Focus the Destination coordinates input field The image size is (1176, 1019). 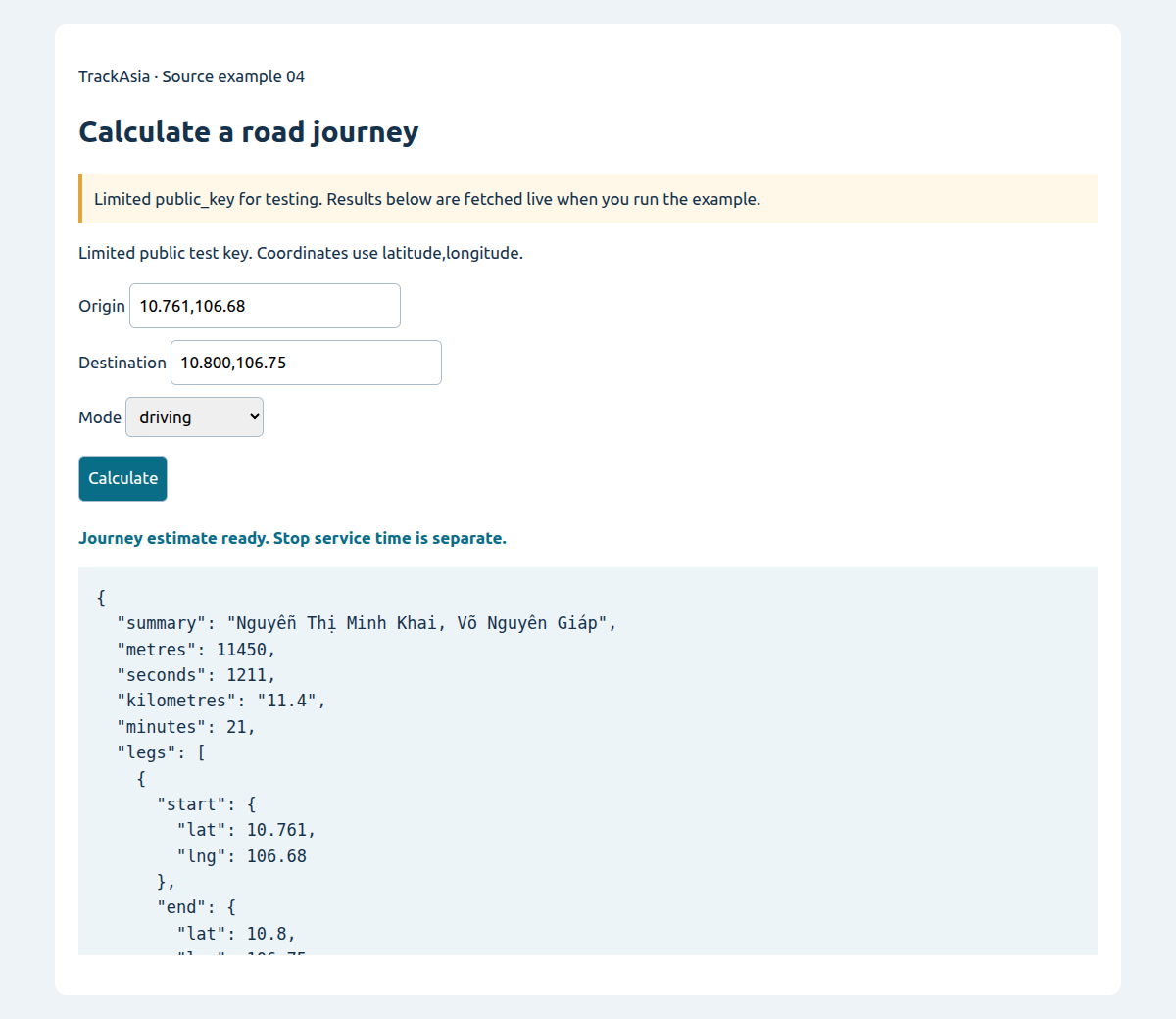[306, 363]
